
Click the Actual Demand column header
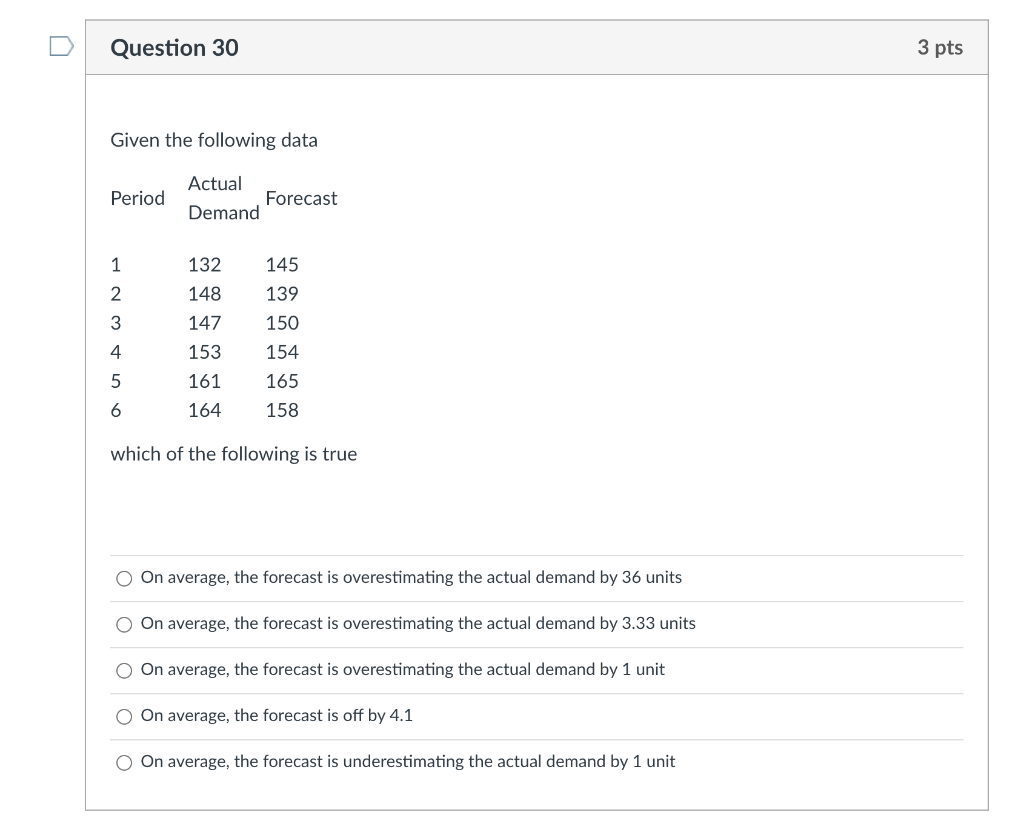pos(224,198)
